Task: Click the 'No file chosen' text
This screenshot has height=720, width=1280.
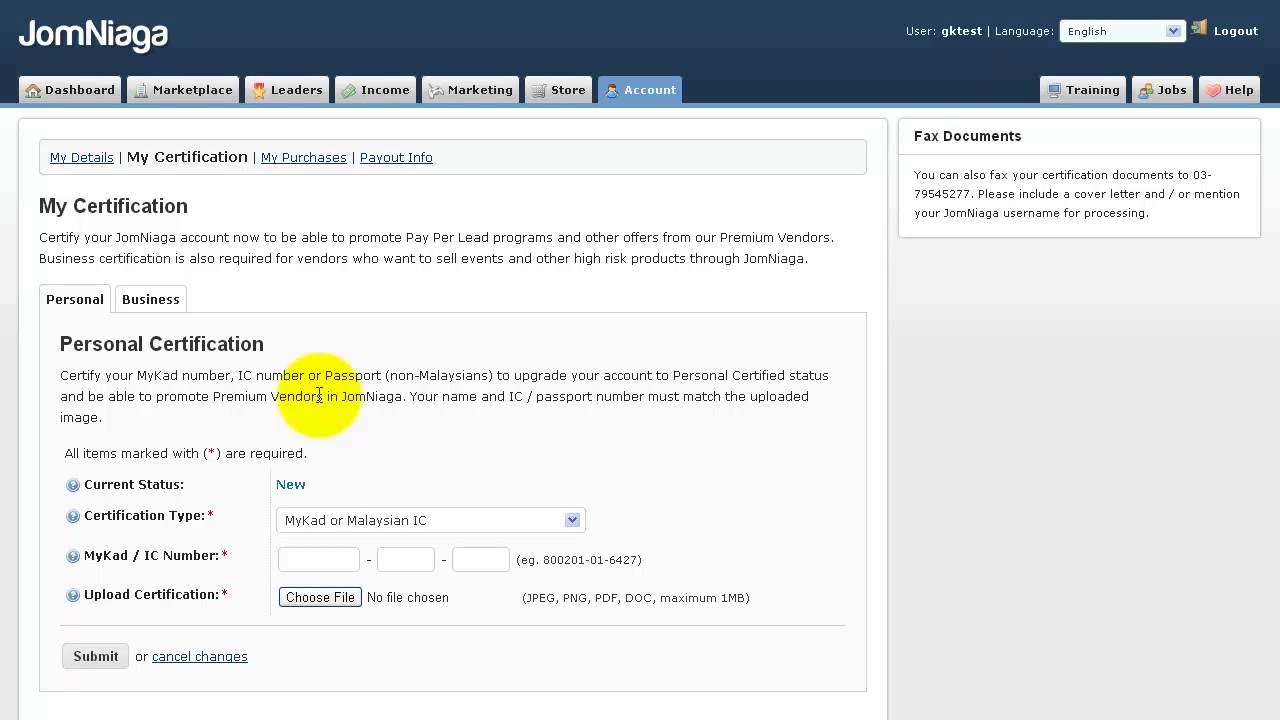Action: pyautogui.click(x=408, y=597)
